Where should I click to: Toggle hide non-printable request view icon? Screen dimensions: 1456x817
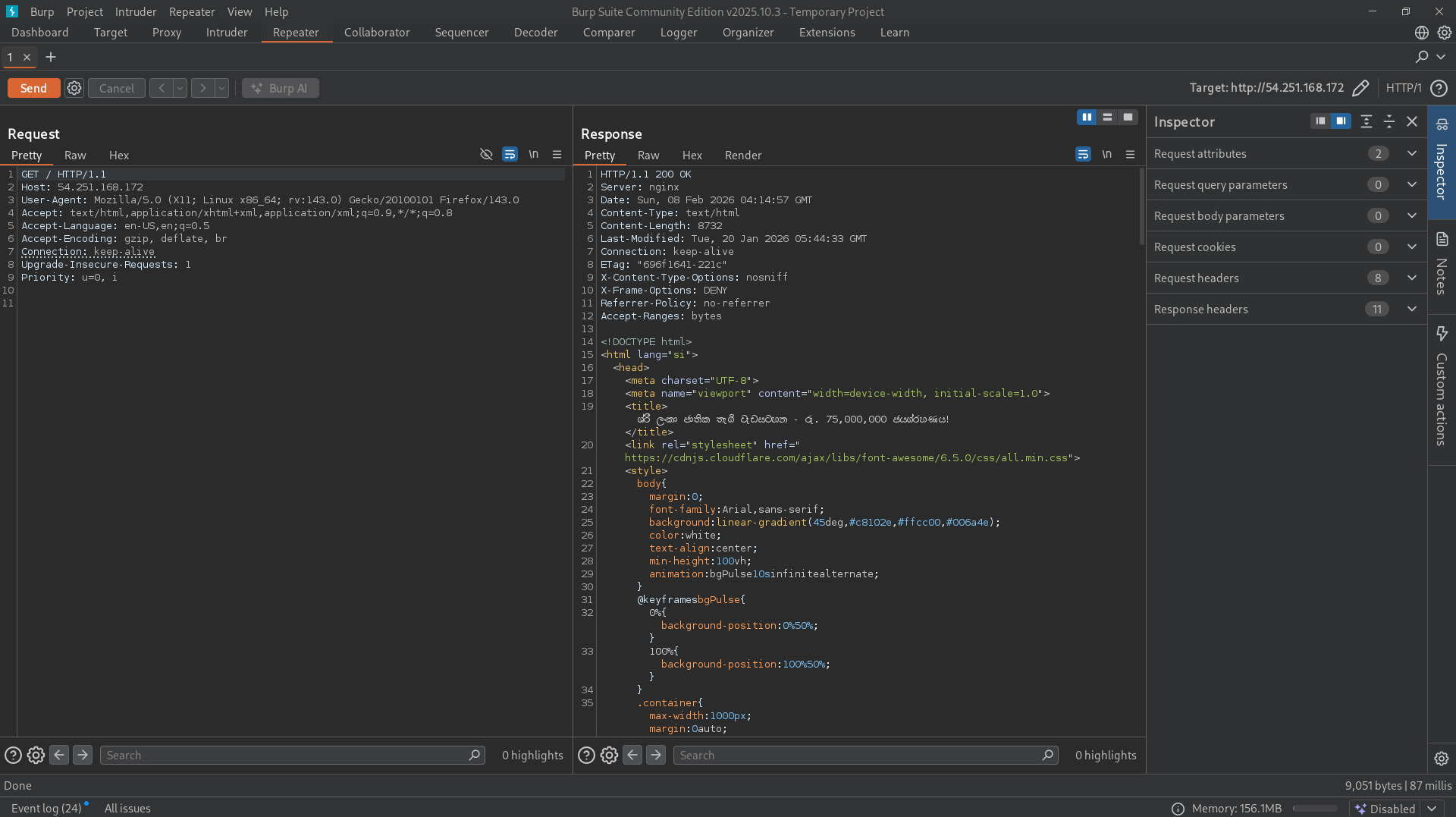pos(486,154)
